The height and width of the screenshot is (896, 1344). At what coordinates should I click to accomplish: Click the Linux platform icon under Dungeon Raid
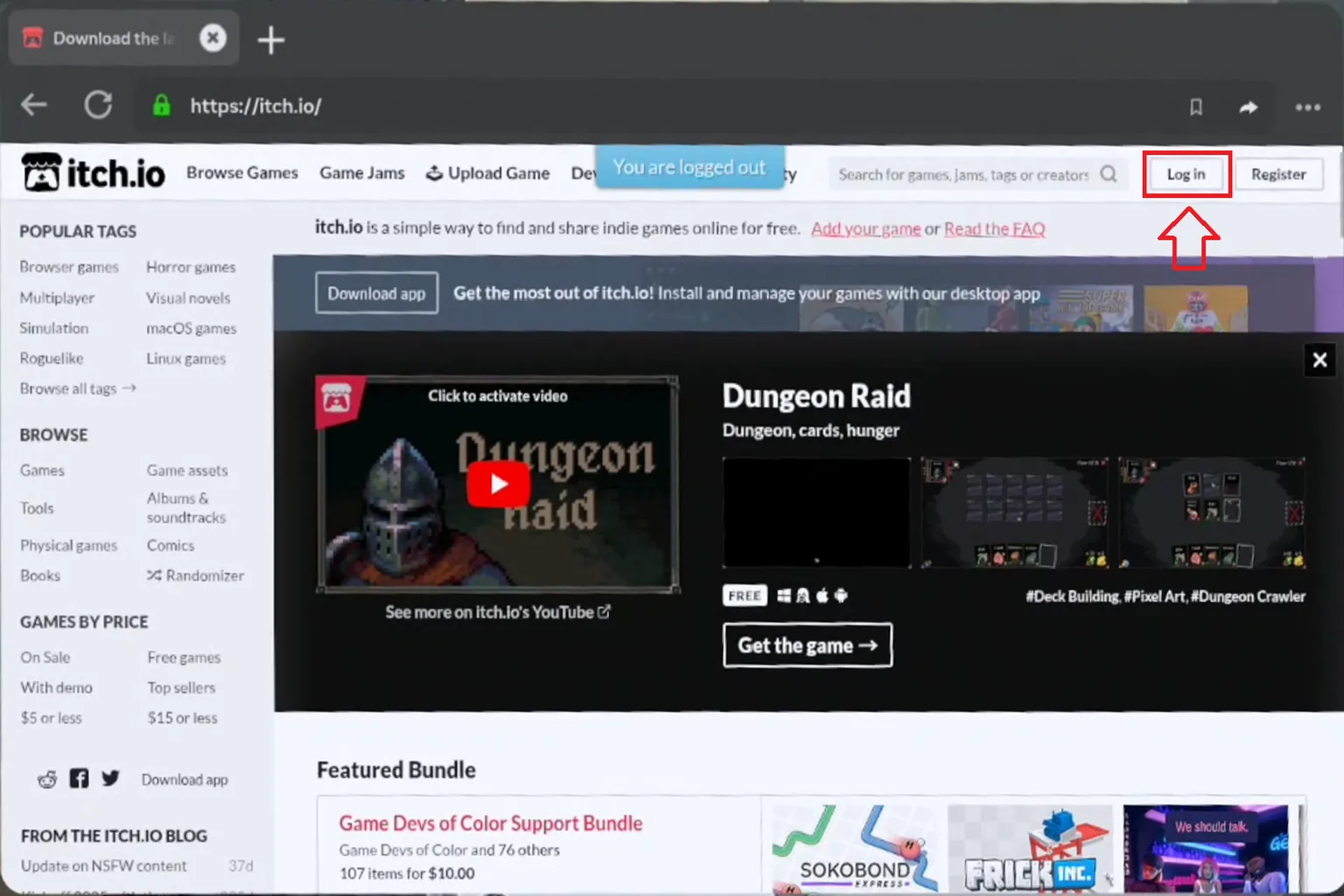click(x=802, y=596)
